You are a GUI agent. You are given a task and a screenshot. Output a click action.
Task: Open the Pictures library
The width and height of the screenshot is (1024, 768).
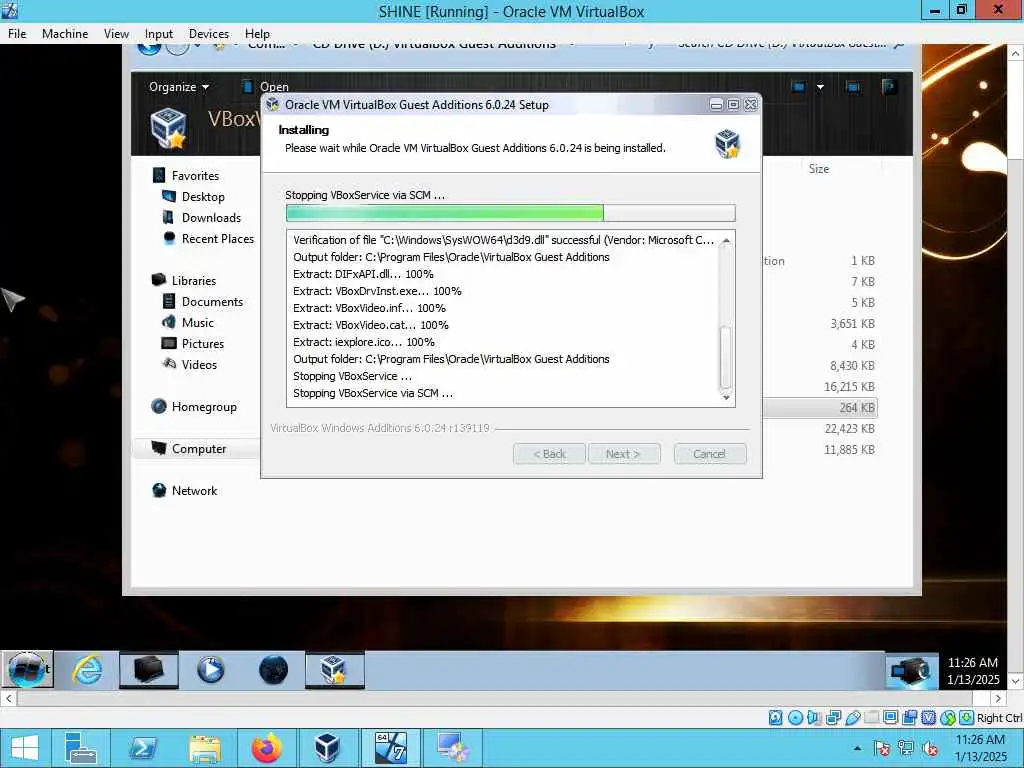pyautogui.click(x=202, y=344)
